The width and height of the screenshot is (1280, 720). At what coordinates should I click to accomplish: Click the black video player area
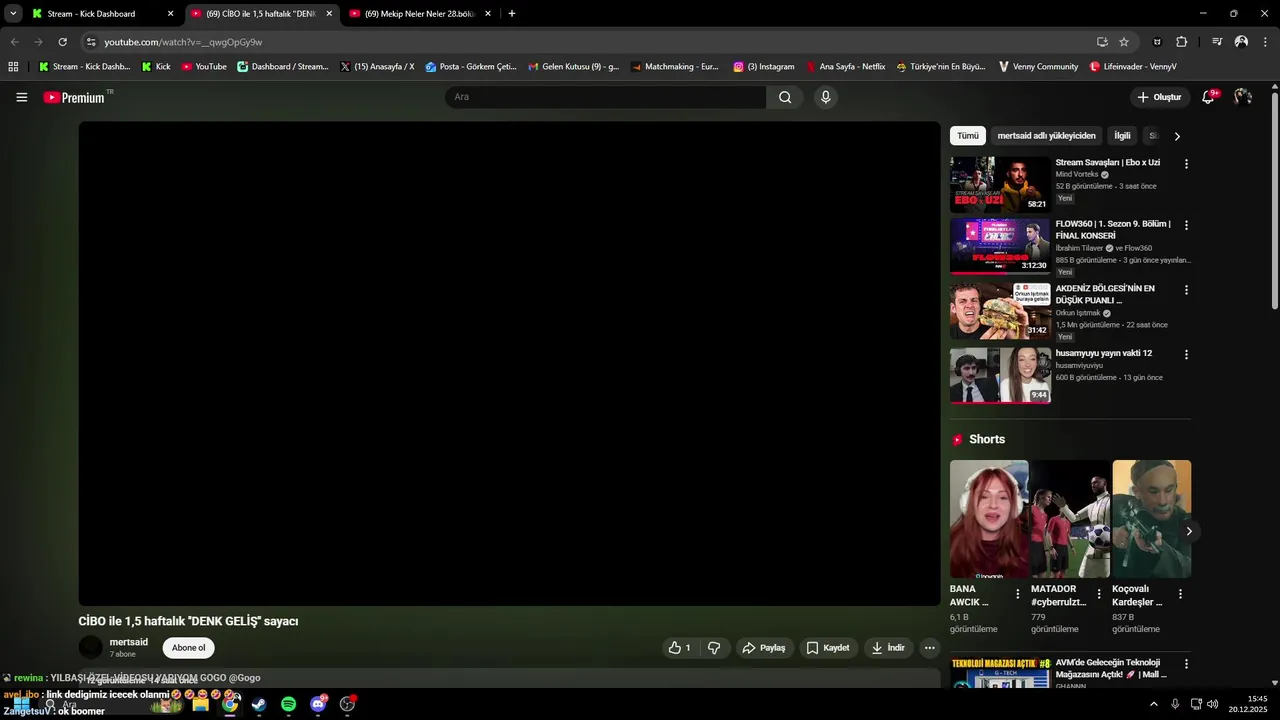pos(509,364)
